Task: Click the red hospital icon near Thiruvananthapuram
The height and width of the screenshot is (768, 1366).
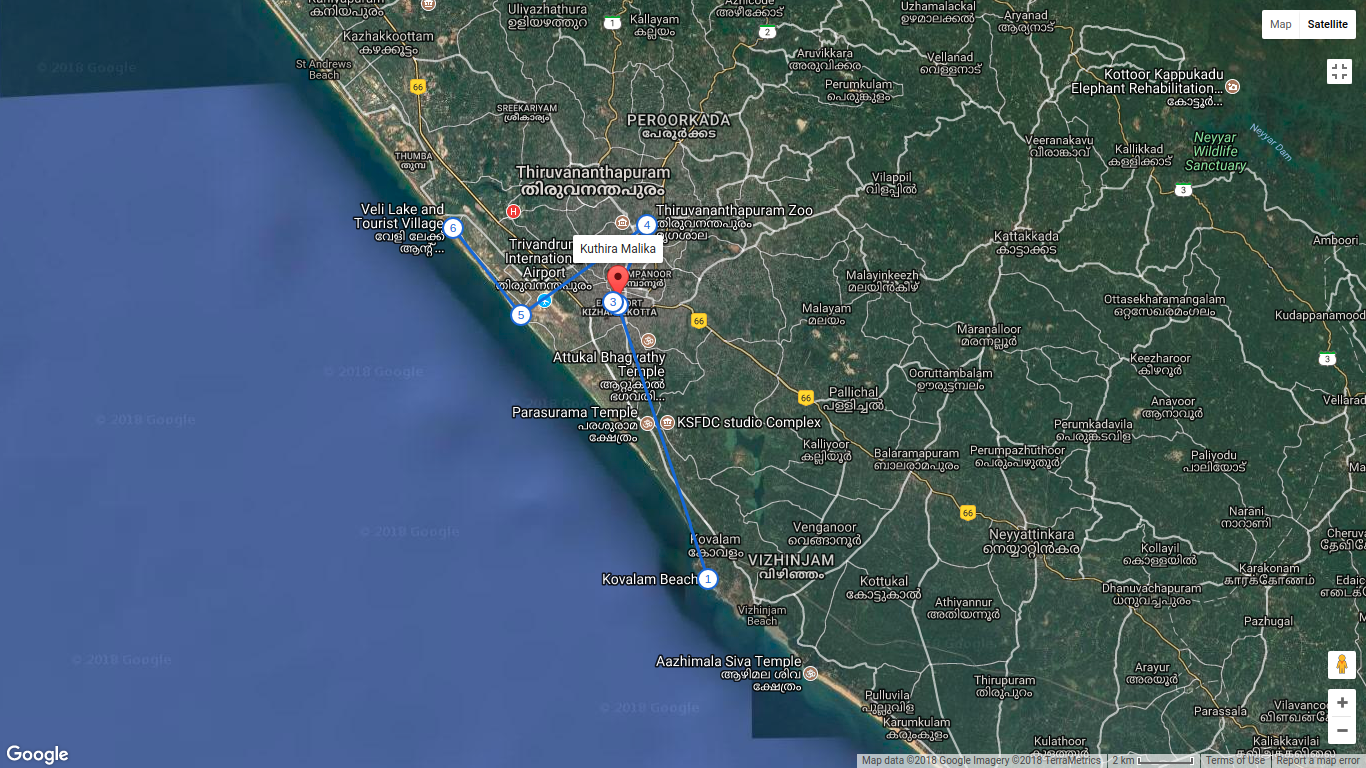Action: coord(511,211)
